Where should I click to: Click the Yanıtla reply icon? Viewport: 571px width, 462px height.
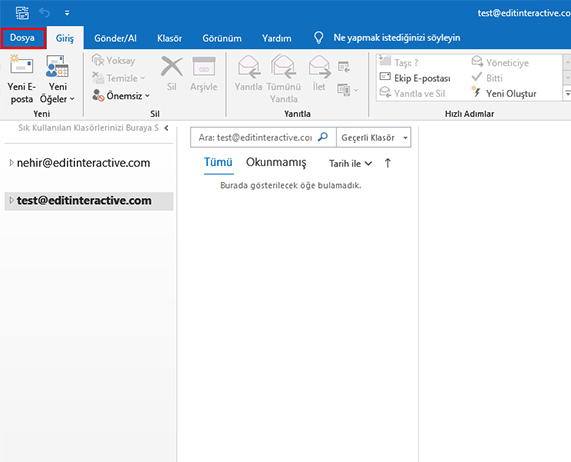click(248, 74)
